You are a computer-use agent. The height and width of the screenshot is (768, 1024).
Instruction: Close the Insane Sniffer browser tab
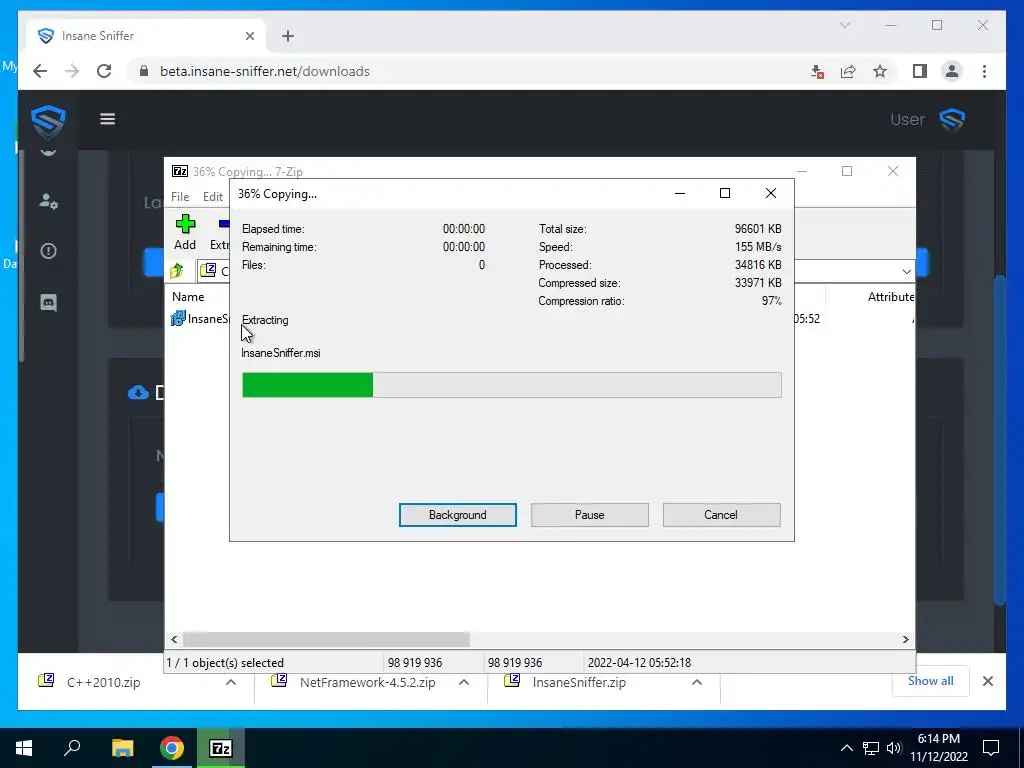click(x=249, y=36)
